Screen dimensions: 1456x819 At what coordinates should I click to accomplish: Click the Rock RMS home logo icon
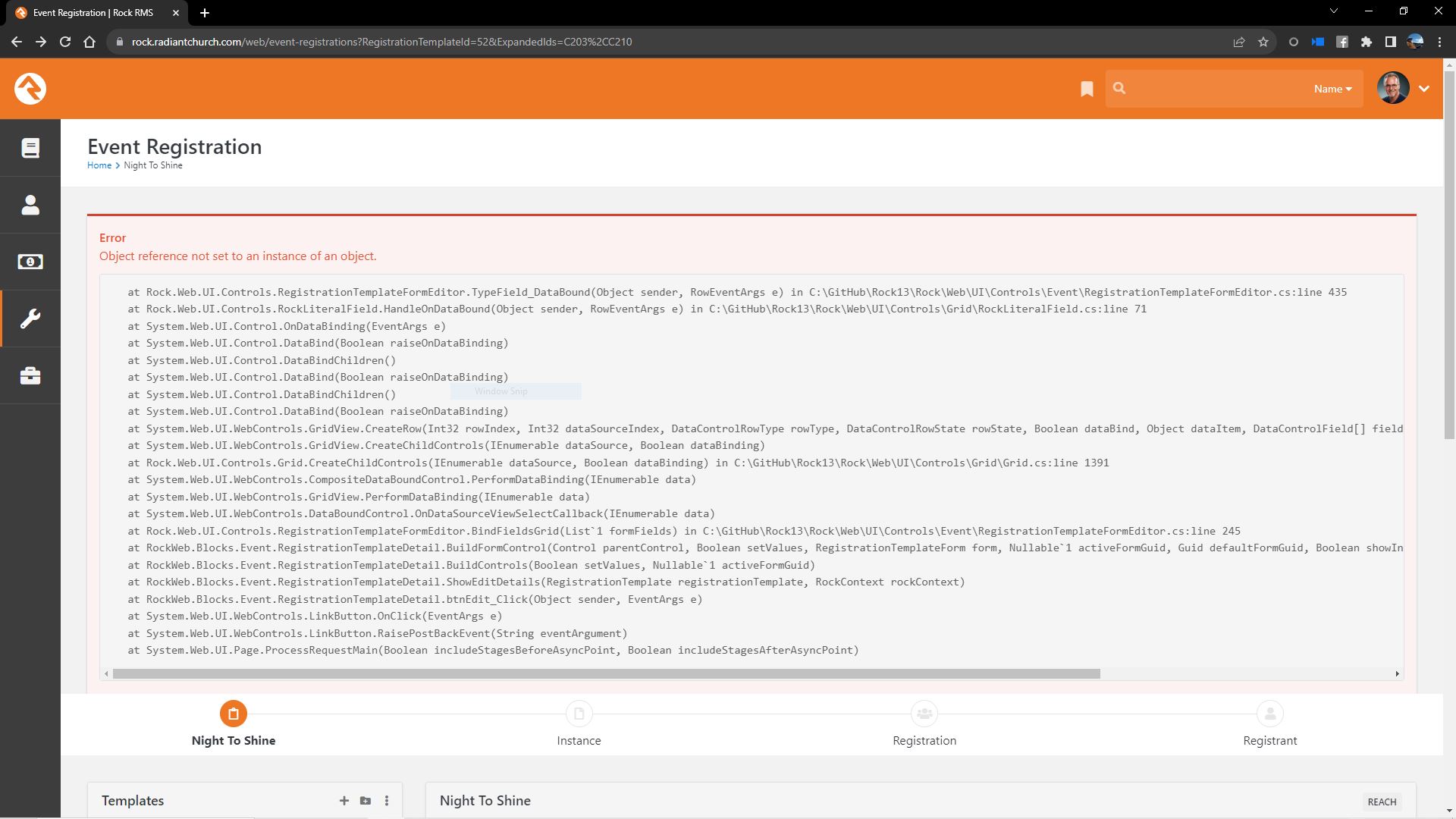tap(29, 89)
